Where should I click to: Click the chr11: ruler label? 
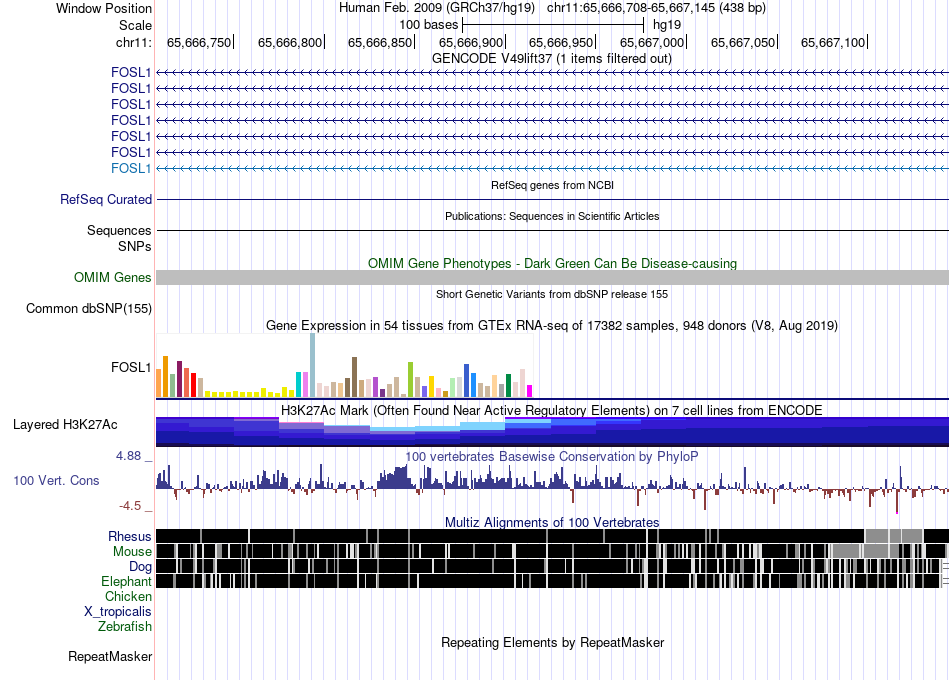pyautogui.click(x=133, y=42)
